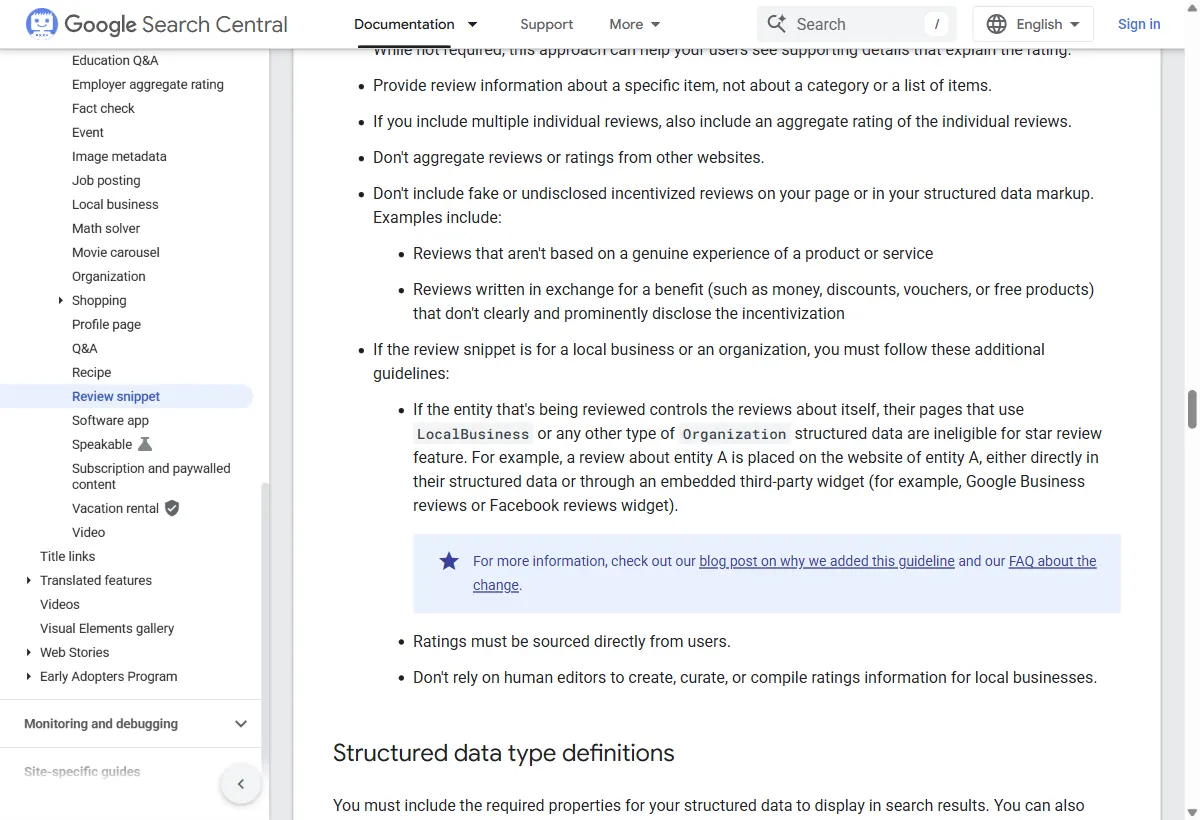Viewport: 1200px width, 820px height.
Task: Click the Google Search Central logo
Action: pos(157,24)
